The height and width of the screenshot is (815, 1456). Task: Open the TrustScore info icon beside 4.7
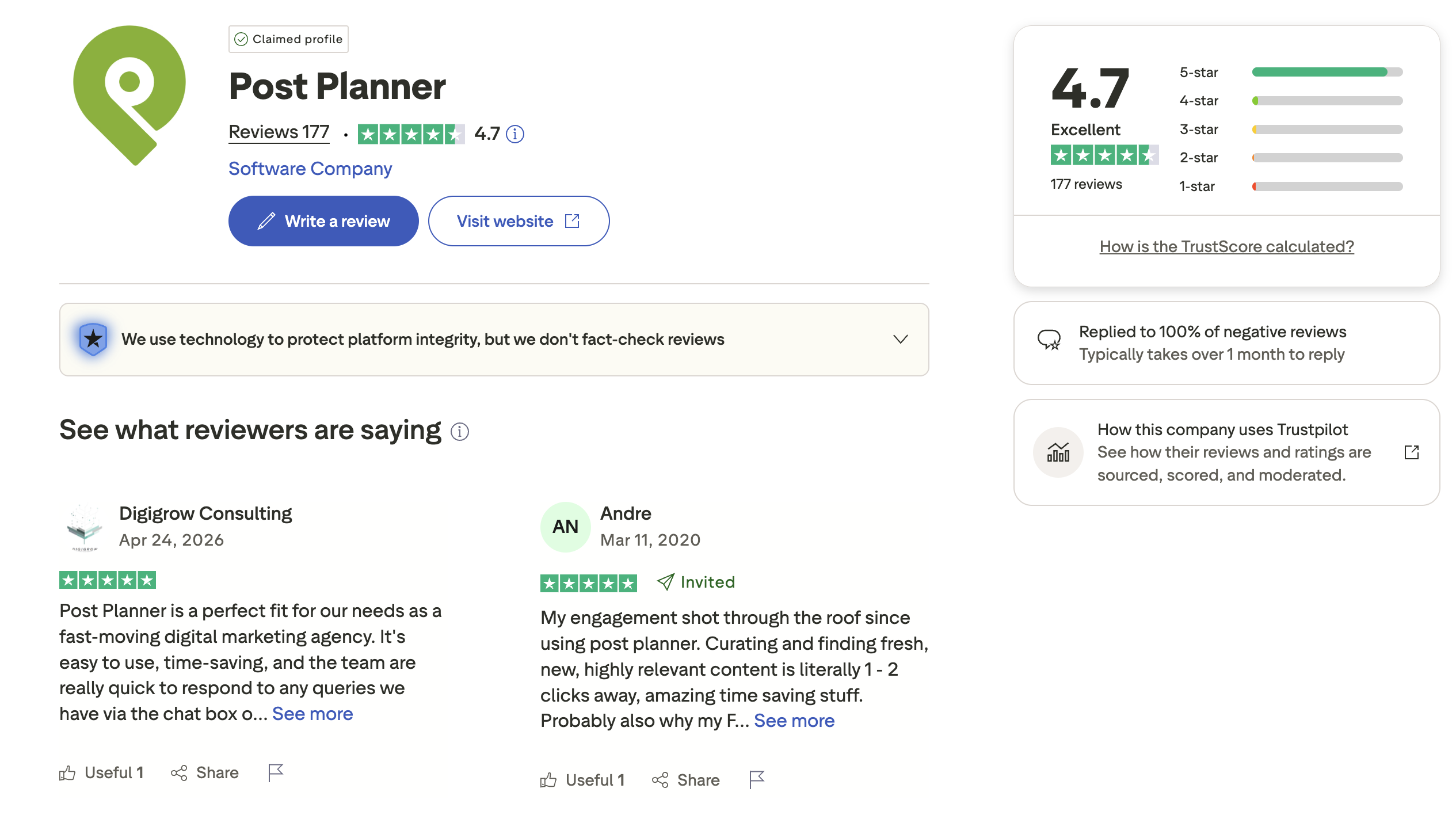515,134
